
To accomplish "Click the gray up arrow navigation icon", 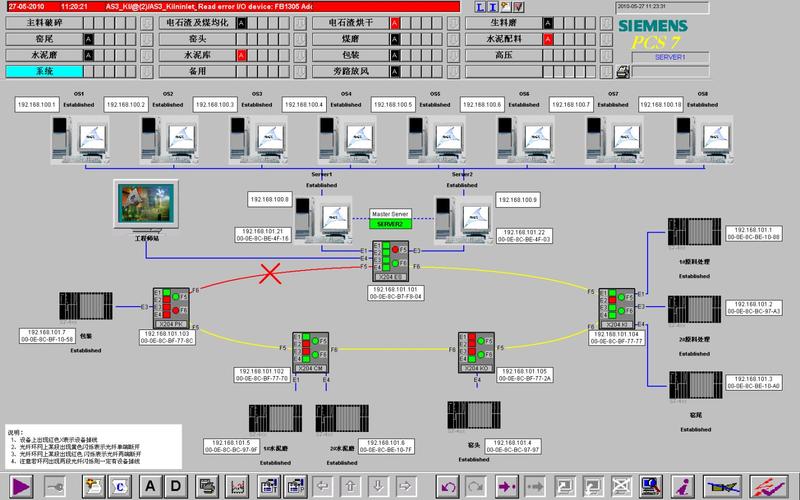I will pyautogui.click(x=350, y=486).
